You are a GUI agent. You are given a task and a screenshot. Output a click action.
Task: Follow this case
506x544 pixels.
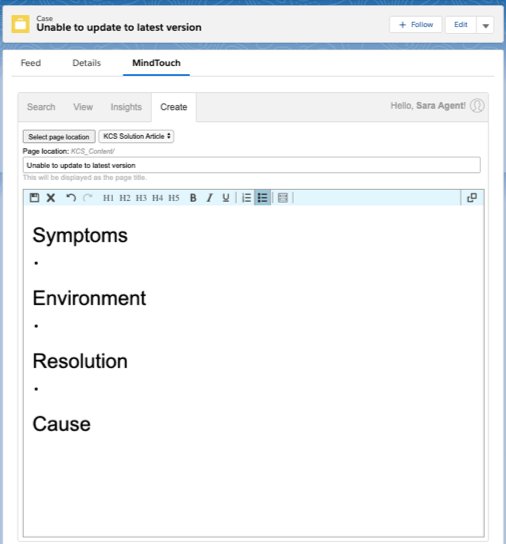416,25
